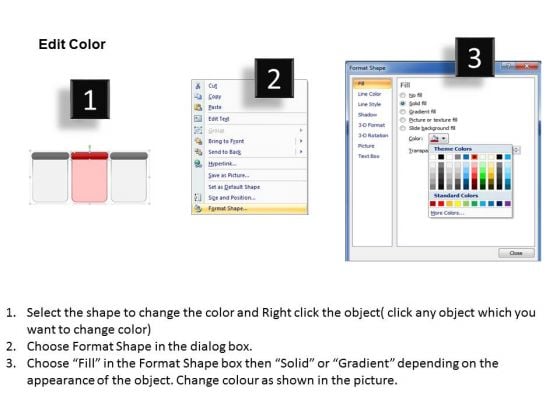Expand the Bring to Front submenu arrow
The height and width of the screenshot is (420, 560).
point(301,141)
